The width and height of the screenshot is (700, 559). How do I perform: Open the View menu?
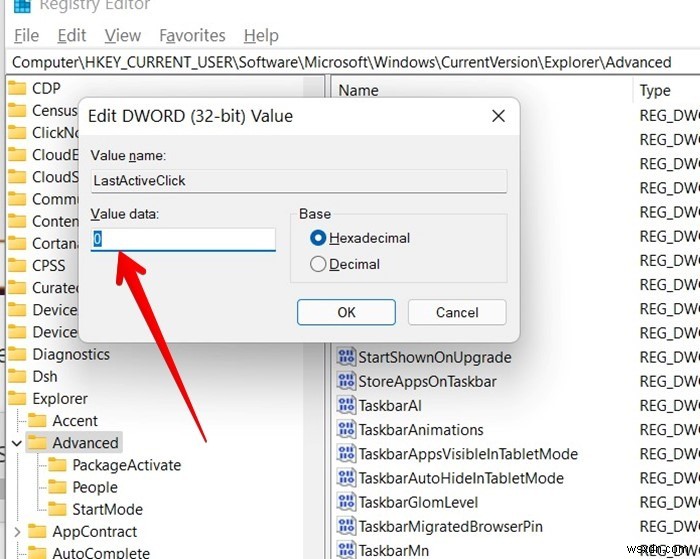[123, 35]
